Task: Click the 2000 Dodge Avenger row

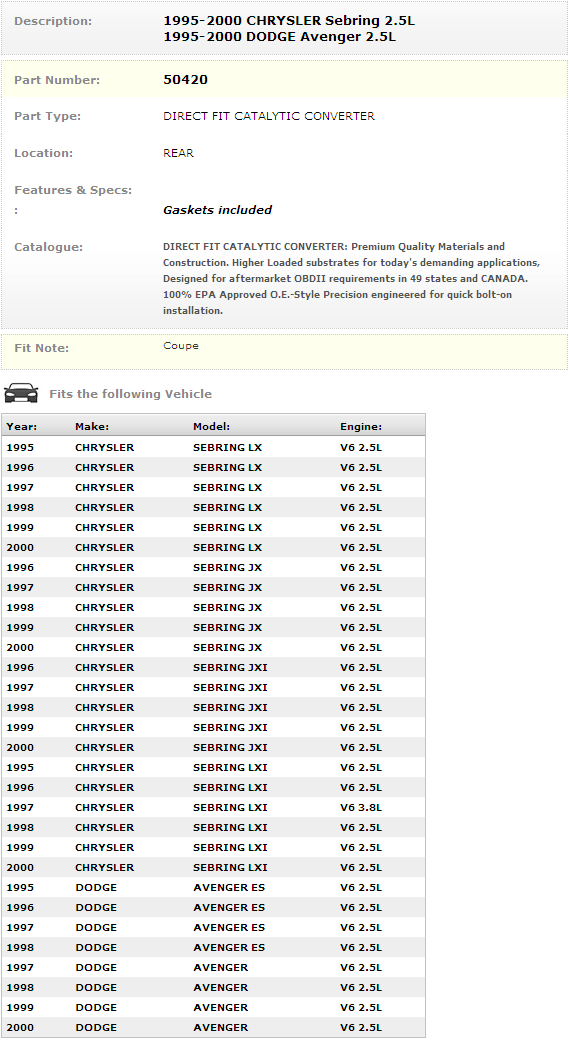Action: (213, 1028)
